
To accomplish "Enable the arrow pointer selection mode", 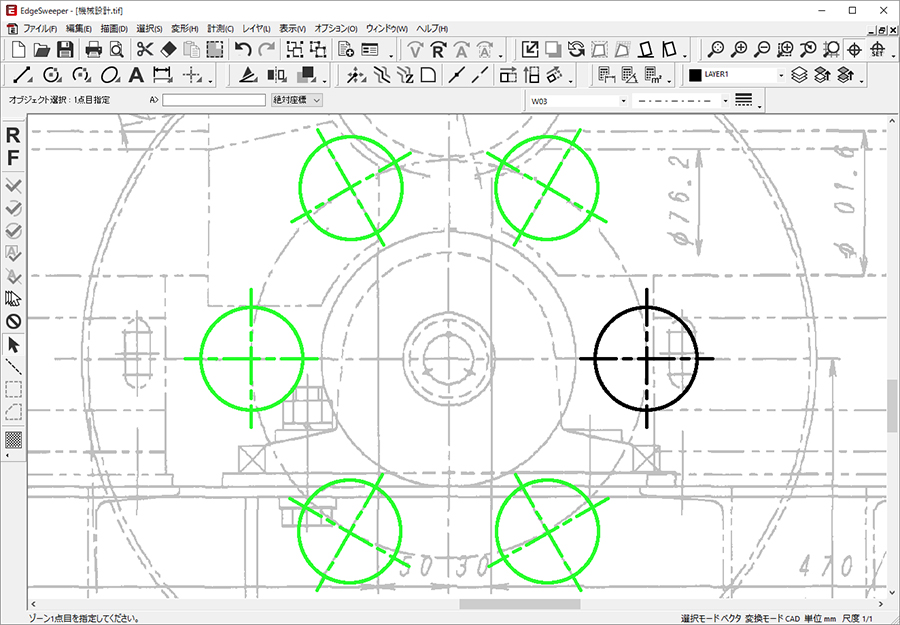I will 14,345.
